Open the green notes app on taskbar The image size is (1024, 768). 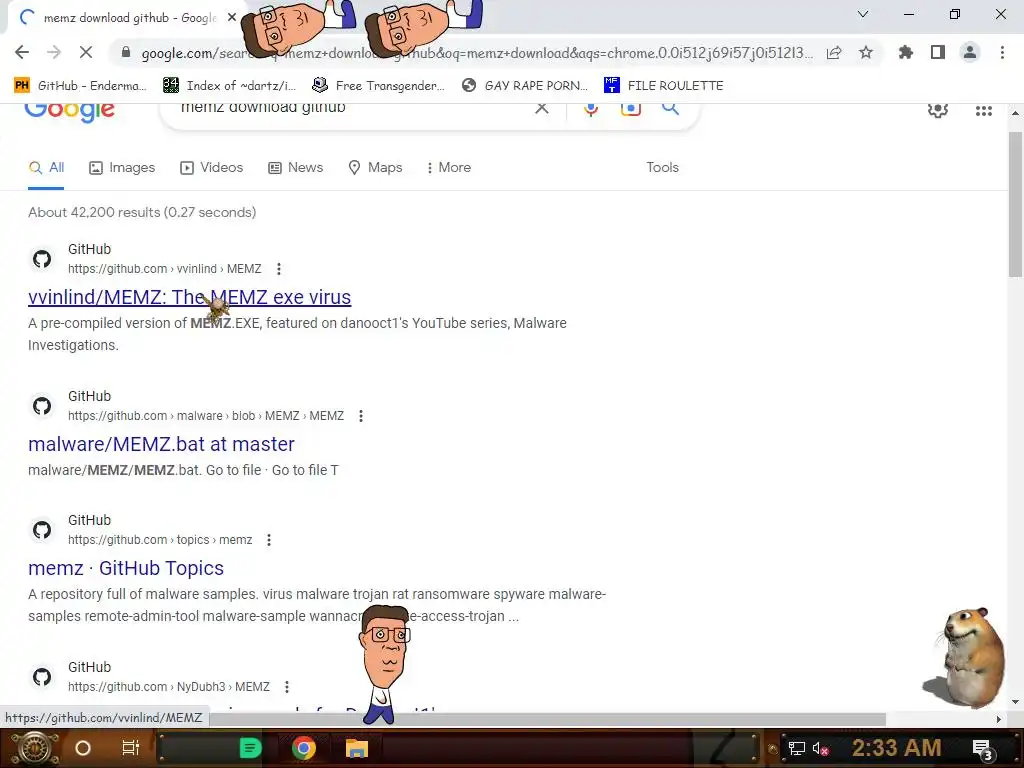pos(250,748)
